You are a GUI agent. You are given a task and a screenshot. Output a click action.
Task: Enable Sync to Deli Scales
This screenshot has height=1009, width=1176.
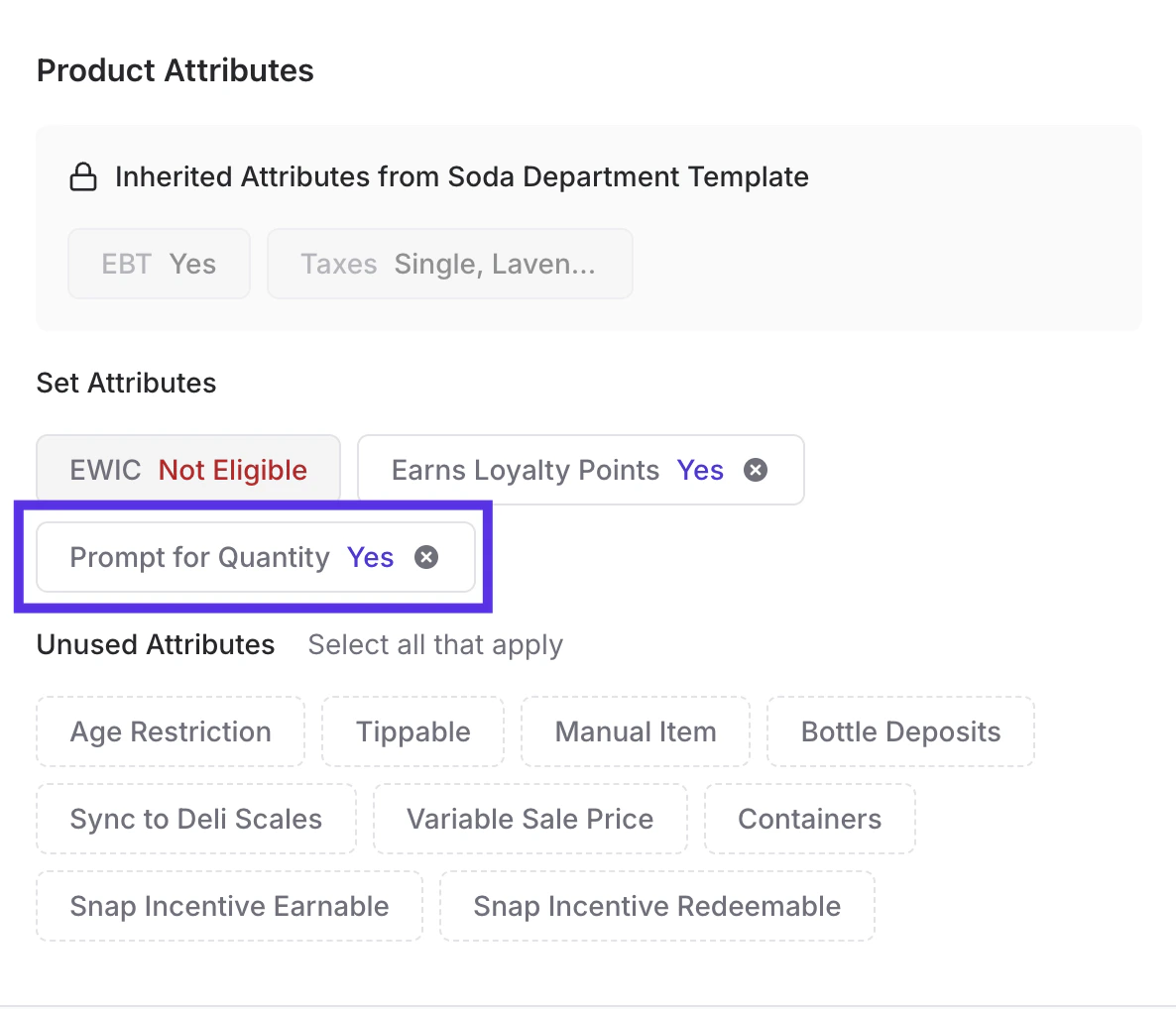click(x=196, y=820)
